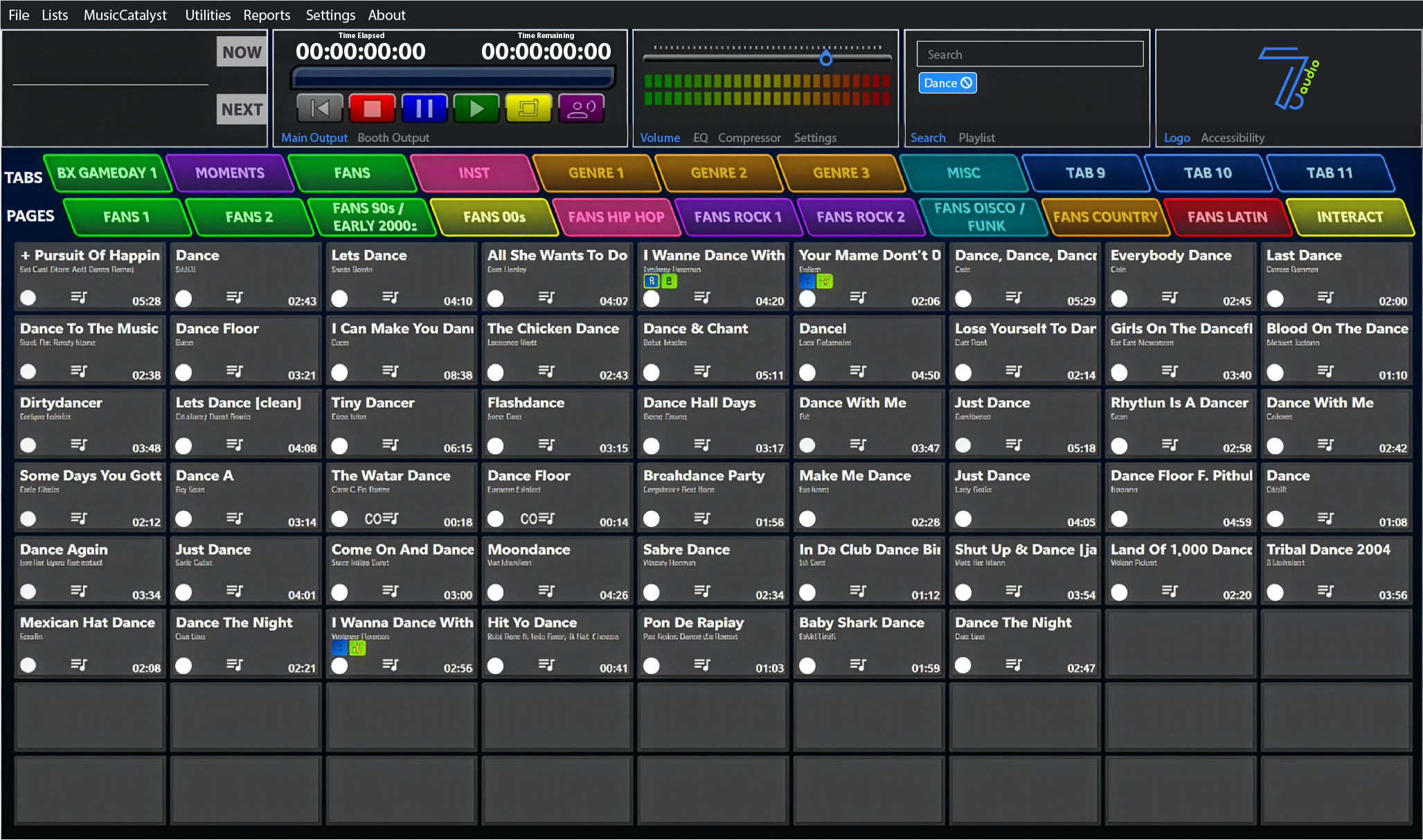
Task: Click the 7 audio logo
Action: coord(1287,78)
